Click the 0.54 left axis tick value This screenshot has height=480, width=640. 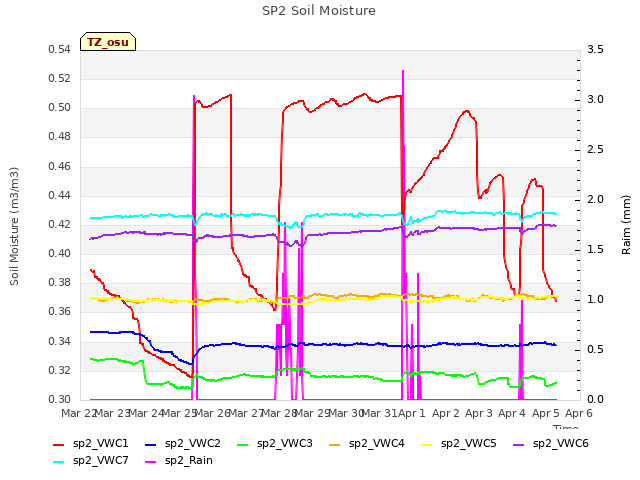(60, 50)
